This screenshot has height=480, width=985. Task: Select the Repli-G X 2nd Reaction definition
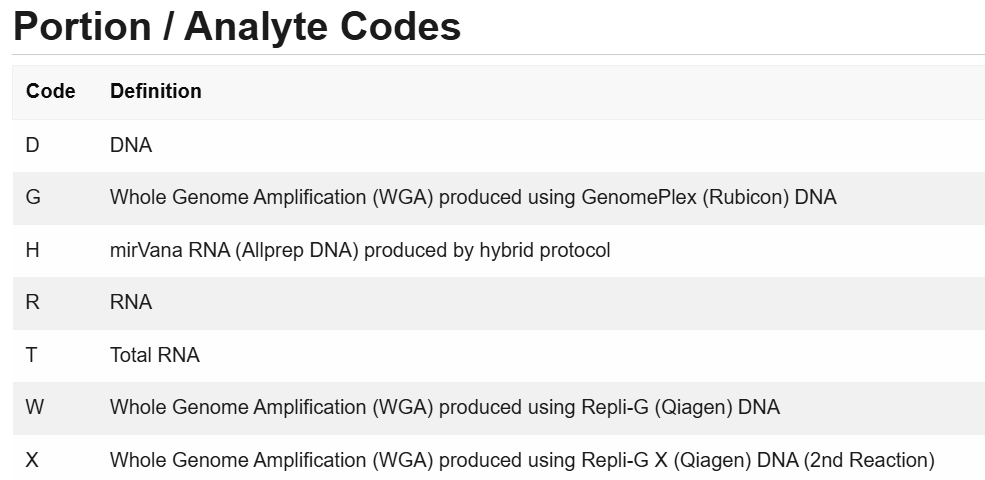pos(522,460)
